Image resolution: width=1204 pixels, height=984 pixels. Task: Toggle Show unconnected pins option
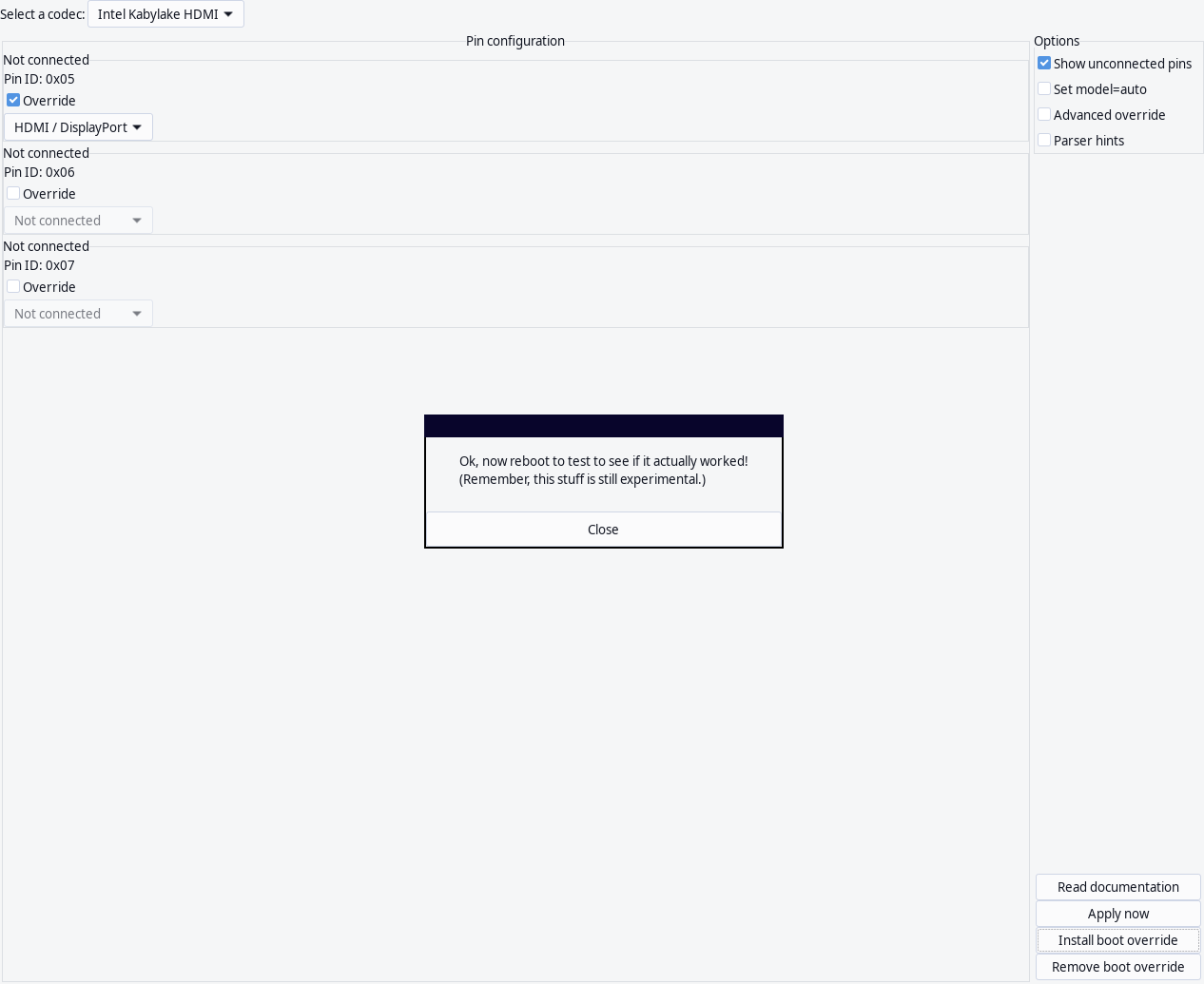click(1044, 64)
